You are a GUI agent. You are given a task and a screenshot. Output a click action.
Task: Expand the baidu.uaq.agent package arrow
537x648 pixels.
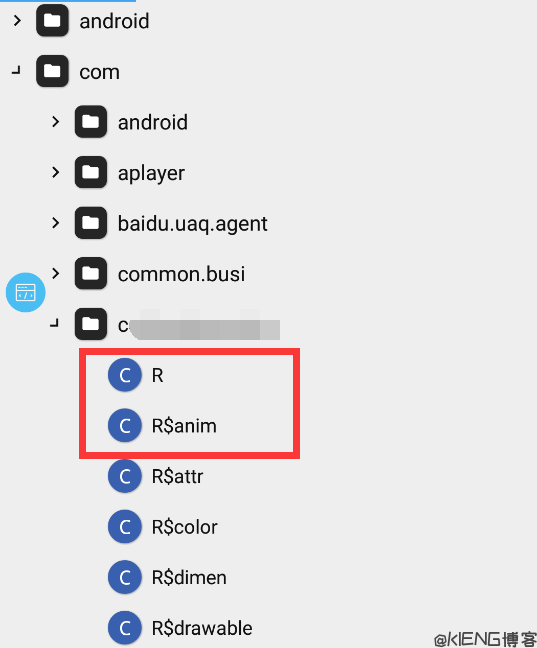coord(55,223)
